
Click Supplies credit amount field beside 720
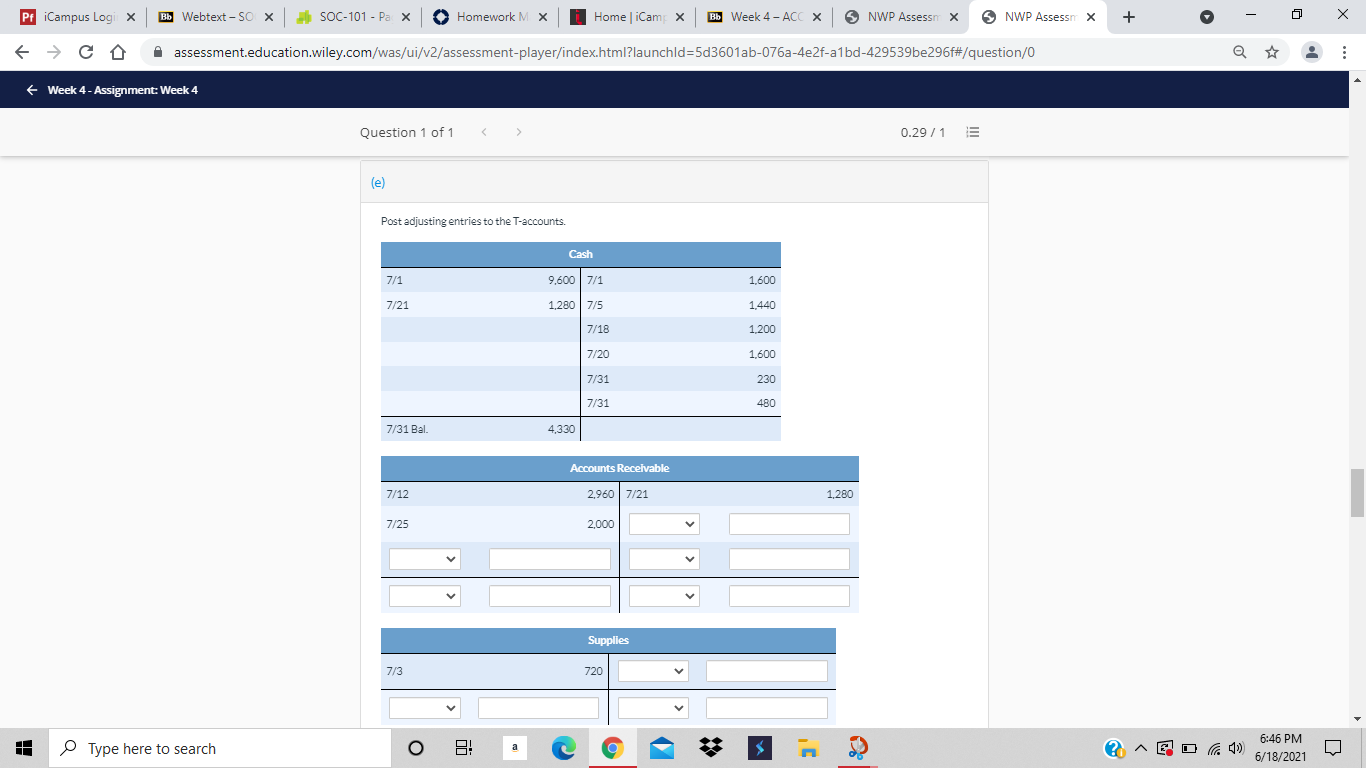pos(767,671)
